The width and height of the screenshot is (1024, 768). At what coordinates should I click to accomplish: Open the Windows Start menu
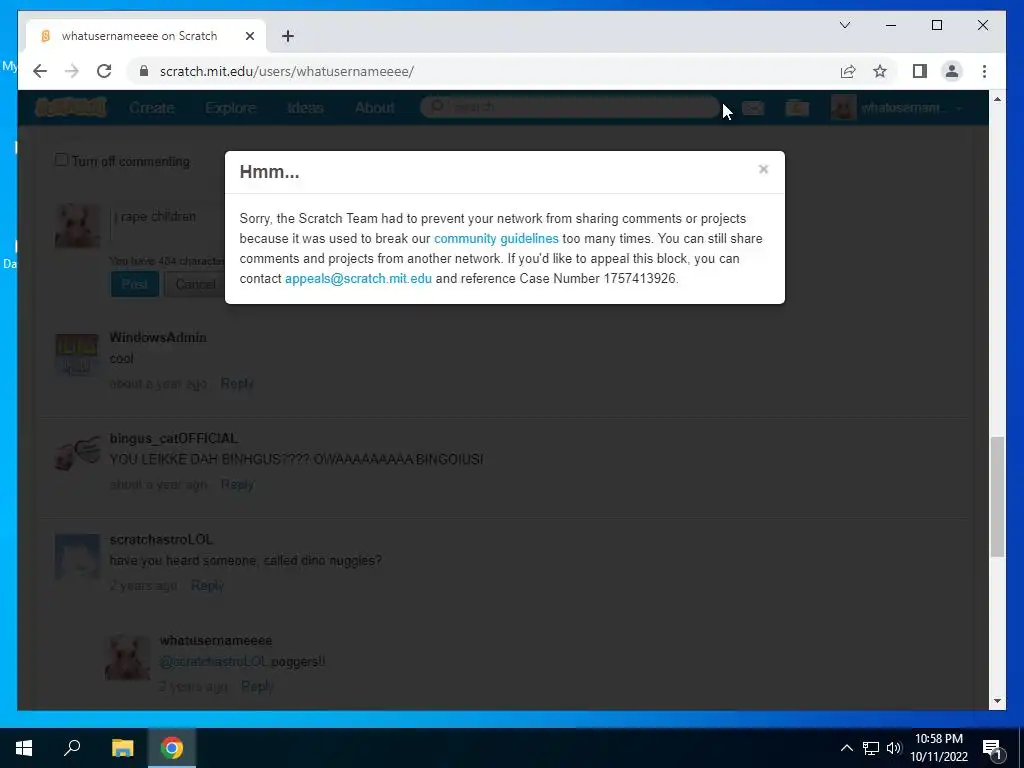coord(24,748)
